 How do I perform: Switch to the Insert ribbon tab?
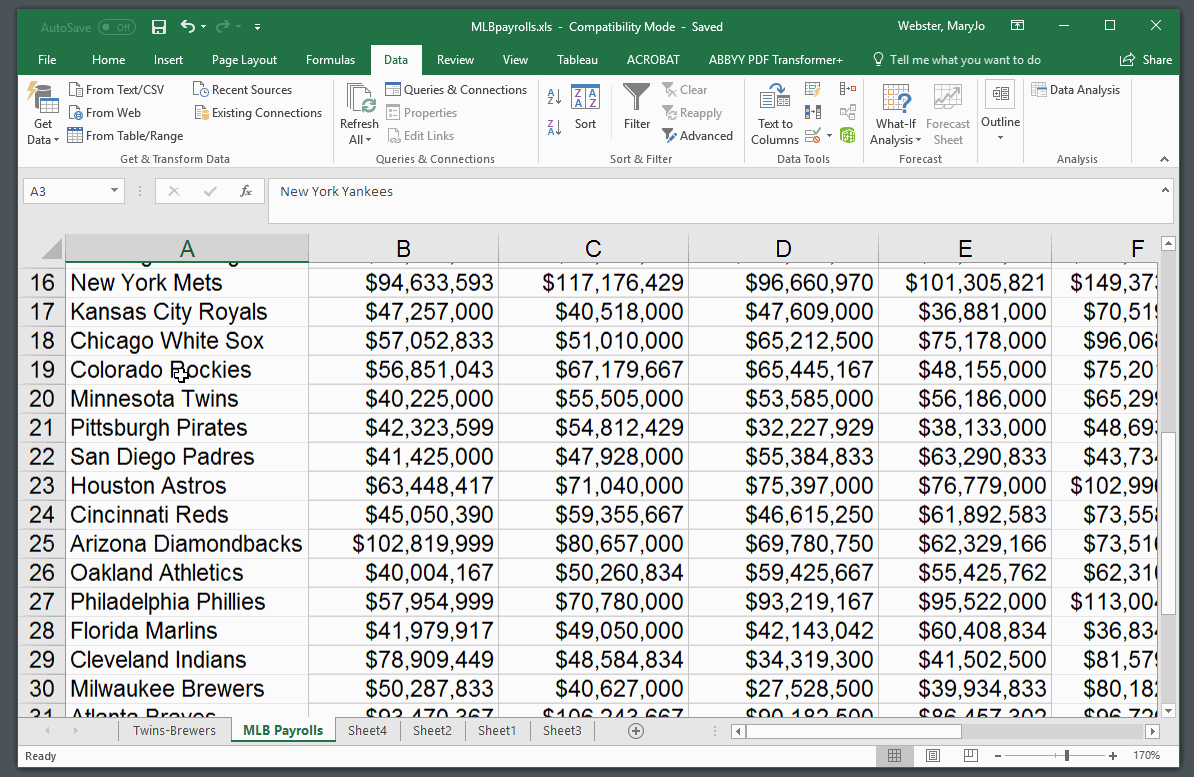[x=168, y=59]
